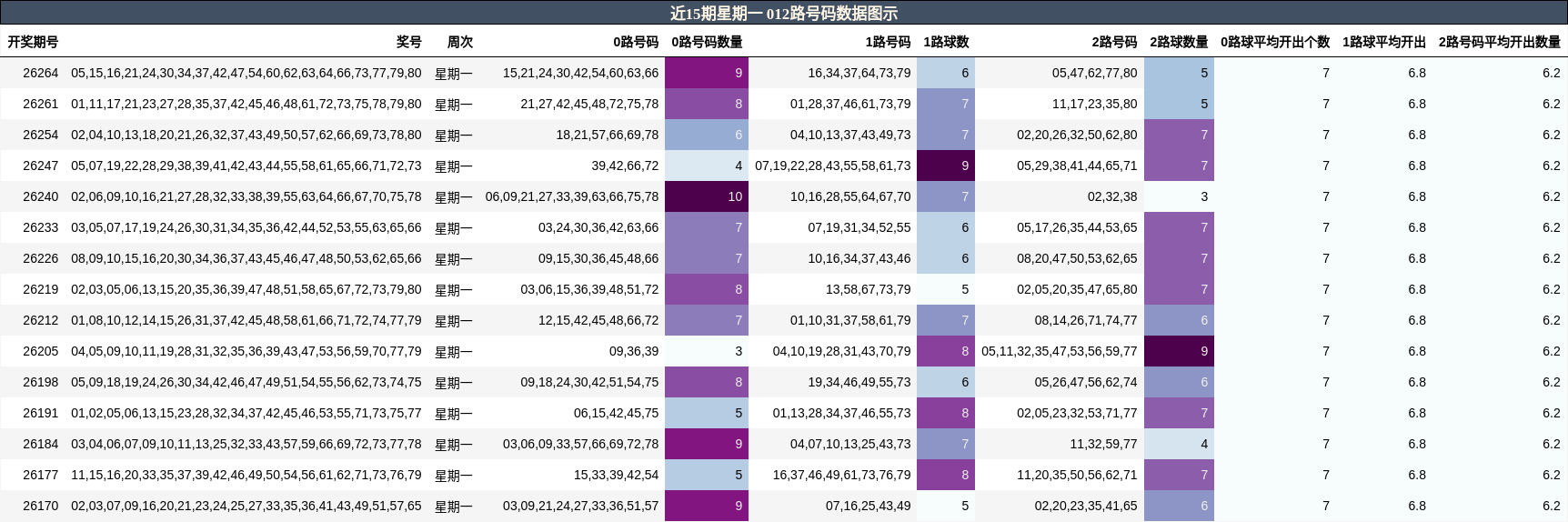The width and height of the screenshot is (1568, 522).
Task: Click 1路号码 cell 13,58,67,73,79
Action: (869, 289)
